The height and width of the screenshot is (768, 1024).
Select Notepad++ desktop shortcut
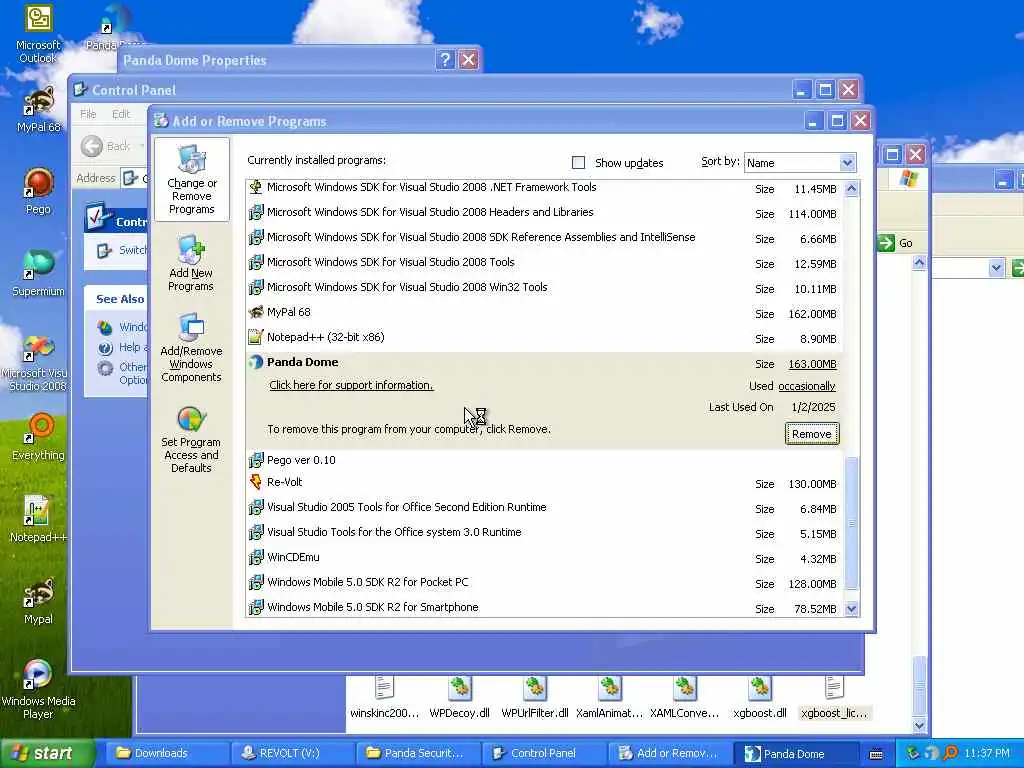37,520
